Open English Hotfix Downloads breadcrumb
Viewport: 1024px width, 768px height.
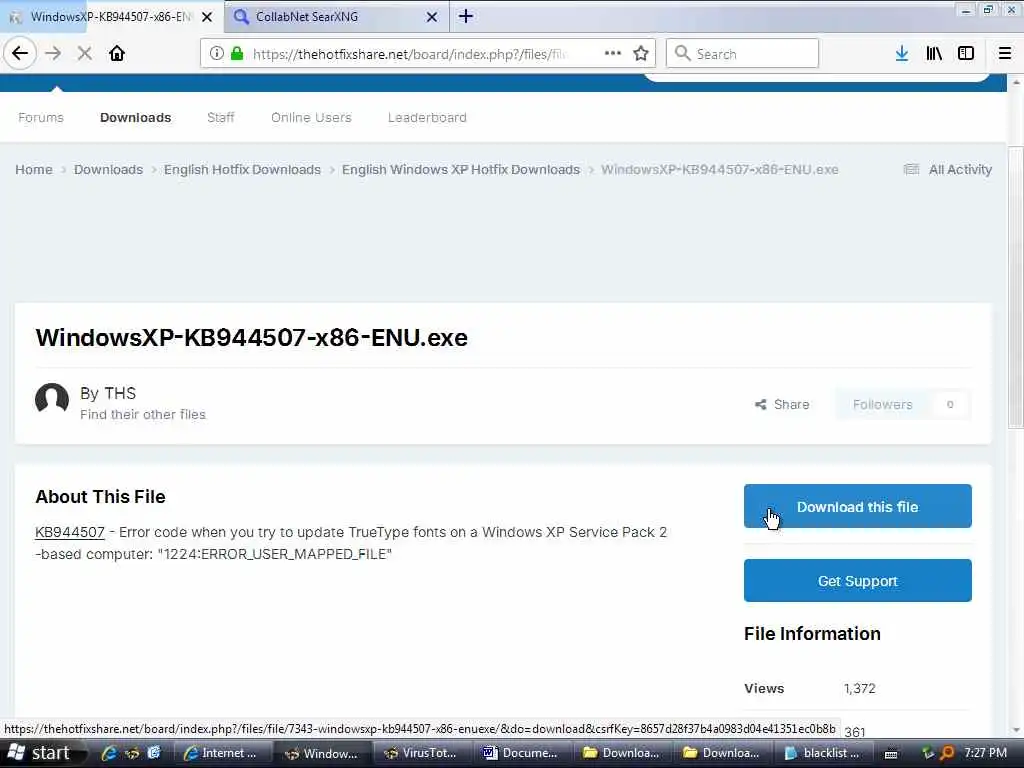click(242, 170)
